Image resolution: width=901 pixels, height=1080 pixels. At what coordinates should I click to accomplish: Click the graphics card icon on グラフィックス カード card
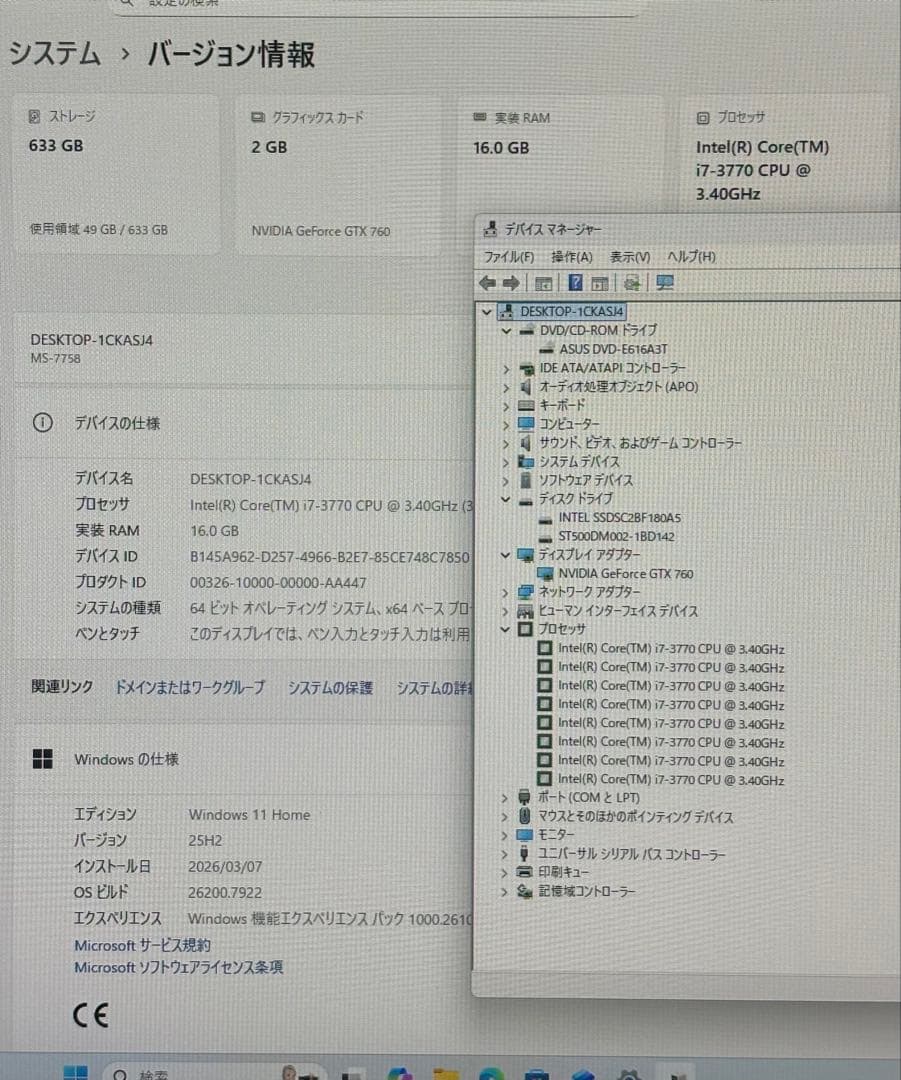click(258, 118)
